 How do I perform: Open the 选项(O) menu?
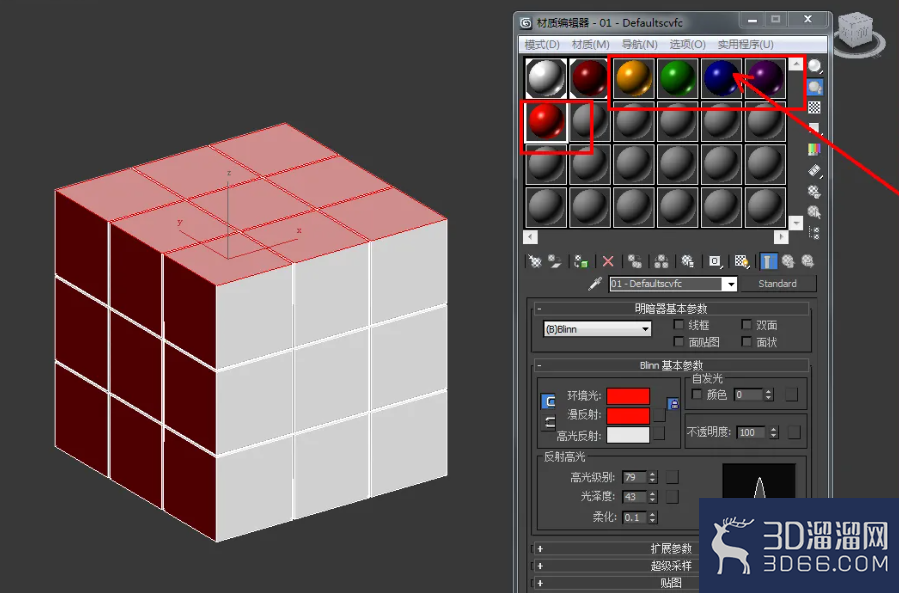point(687,44)
